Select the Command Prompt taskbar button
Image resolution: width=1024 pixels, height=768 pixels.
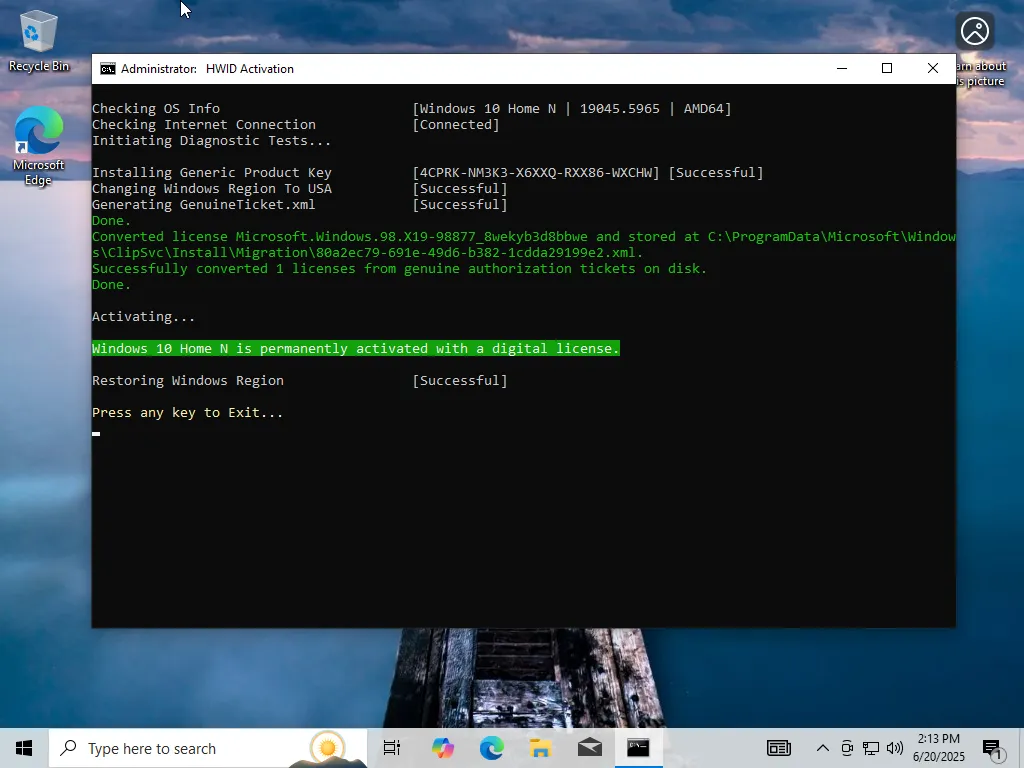click(x=639, y=748)
